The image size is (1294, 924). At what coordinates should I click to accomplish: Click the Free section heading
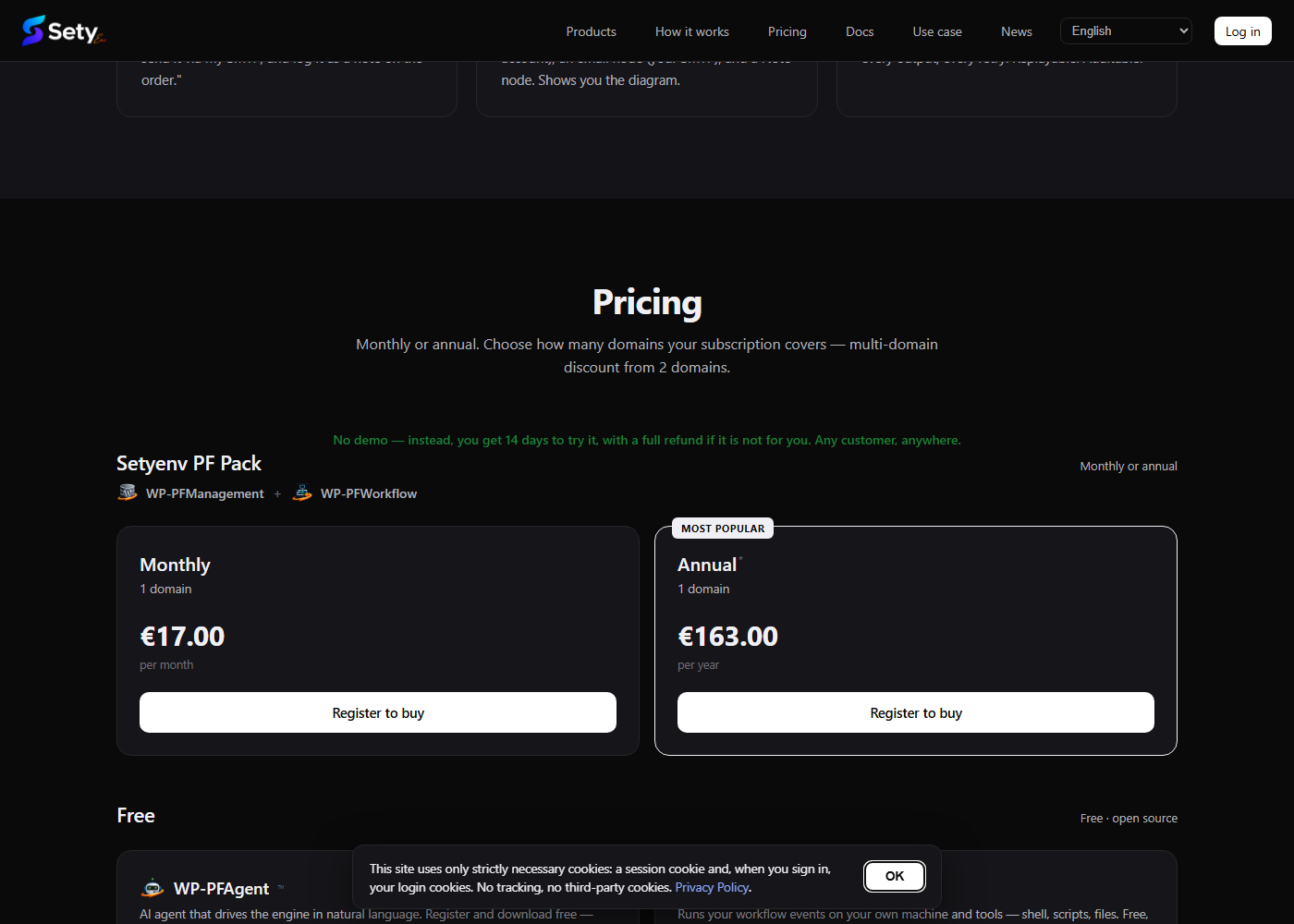pos(136,815)
